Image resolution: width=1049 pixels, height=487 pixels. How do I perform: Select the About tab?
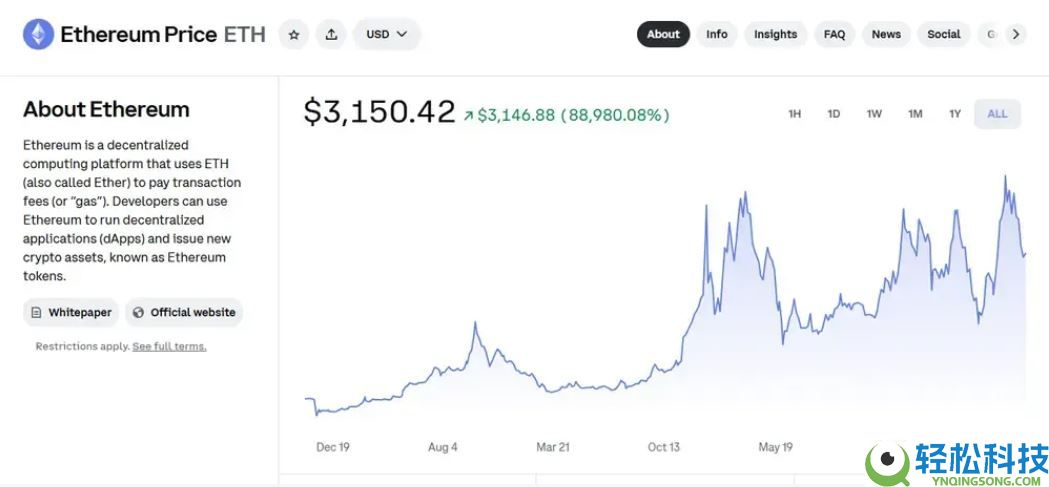click(x=663, y=34)
